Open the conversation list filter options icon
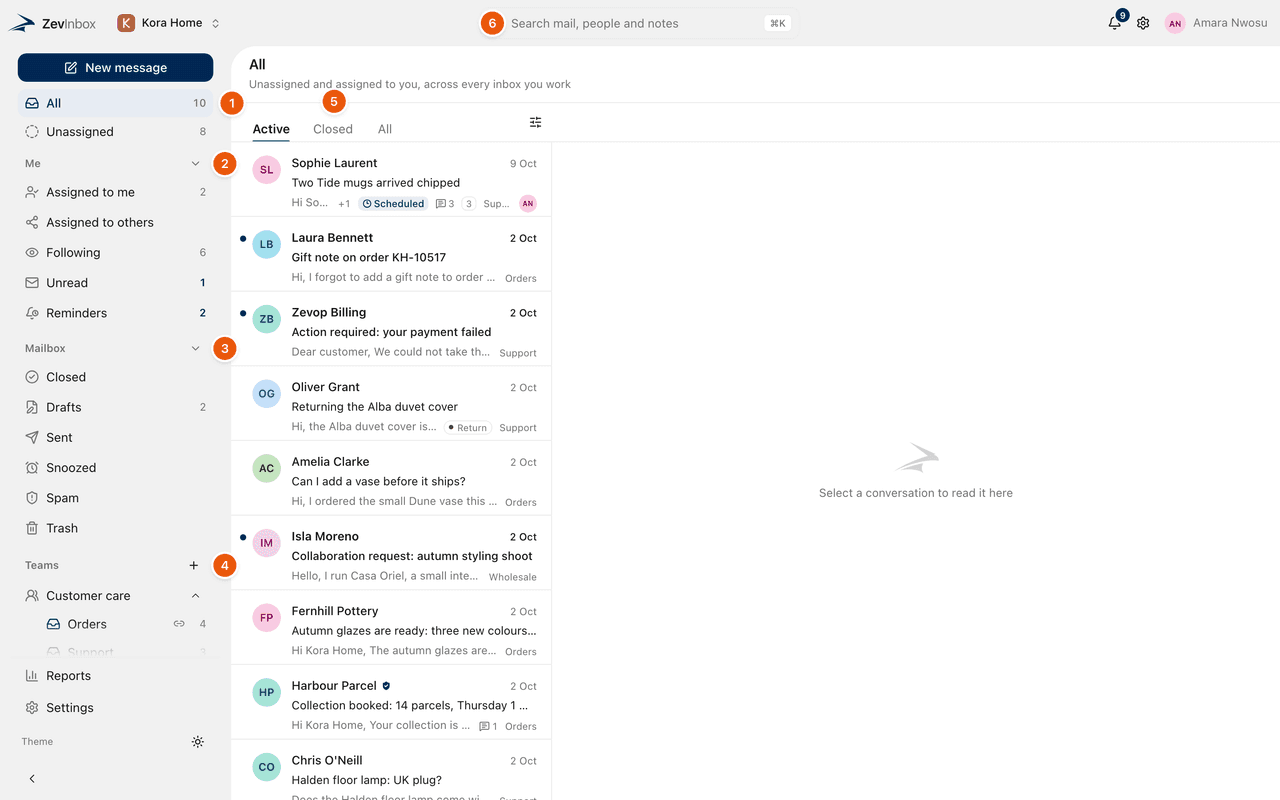The image size is (1280, 800). click(x=536, y=122)
